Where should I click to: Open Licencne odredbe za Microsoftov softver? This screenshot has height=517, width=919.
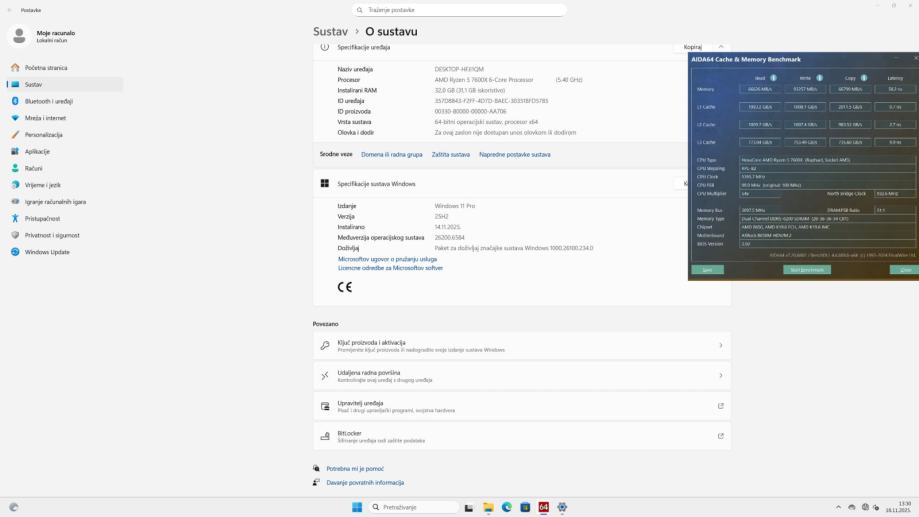390,268
